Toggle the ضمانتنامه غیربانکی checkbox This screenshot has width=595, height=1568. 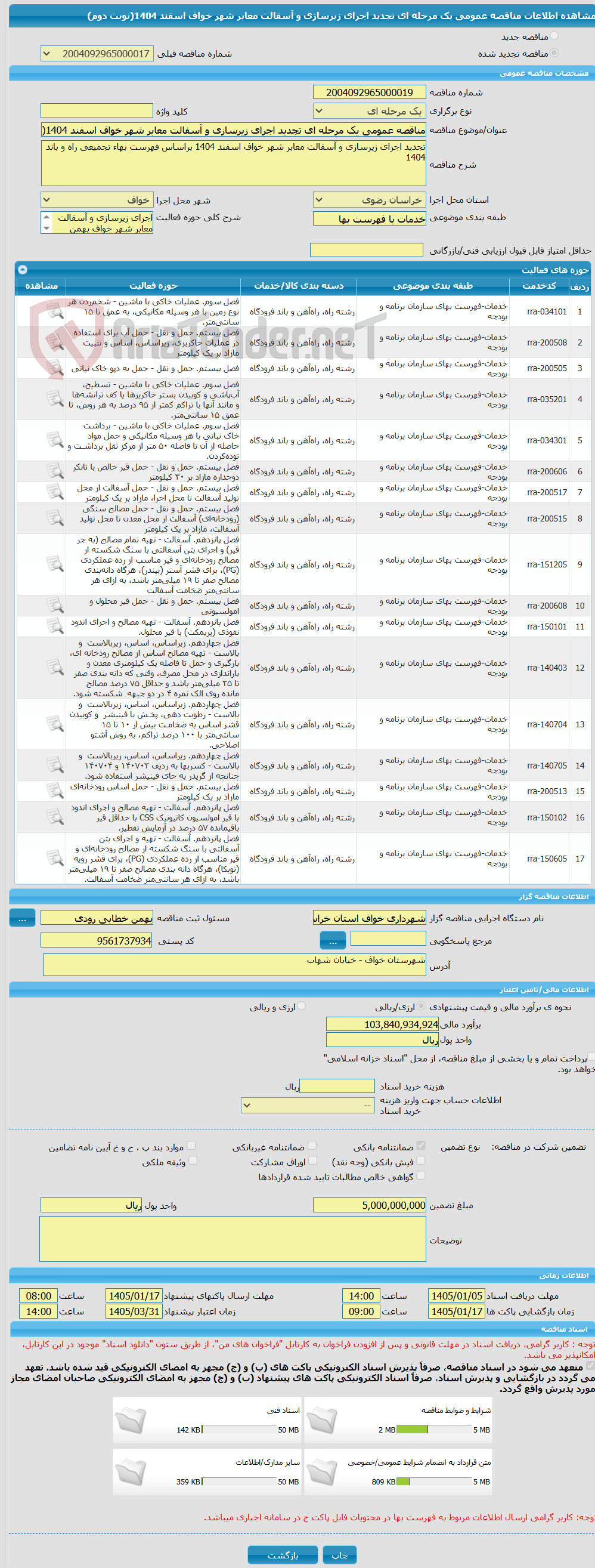312,1146
